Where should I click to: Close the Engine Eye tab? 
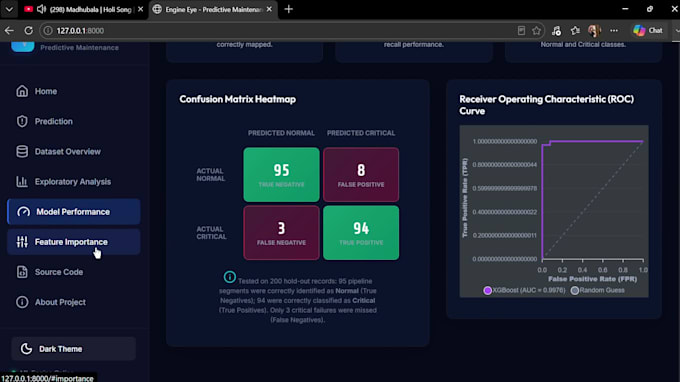pyautogui.click(x=269, y=9)
